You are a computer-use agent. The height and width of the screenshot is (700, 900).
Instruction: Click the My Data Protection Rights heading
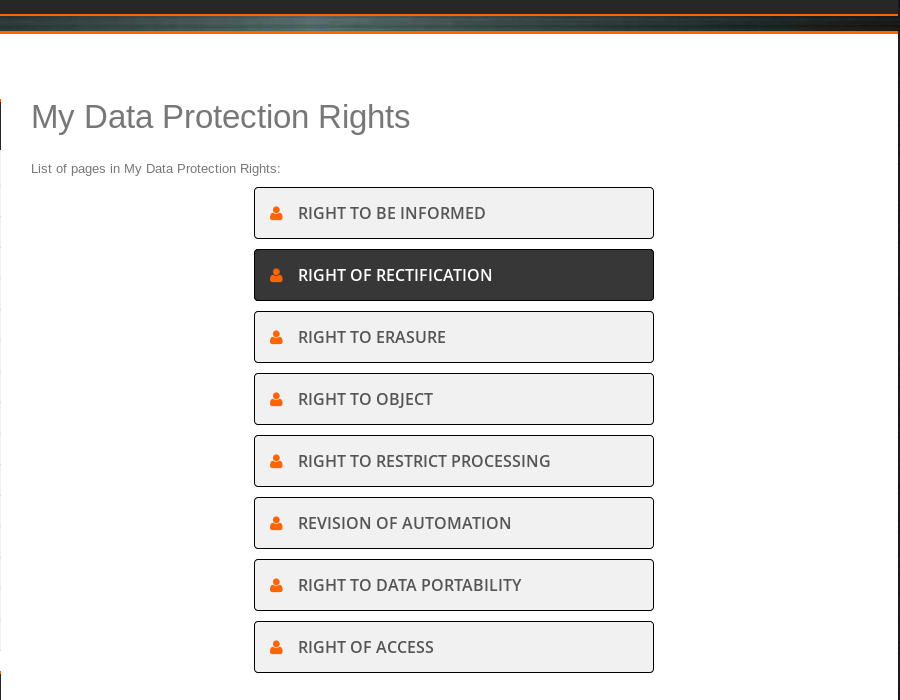[220, 117]
